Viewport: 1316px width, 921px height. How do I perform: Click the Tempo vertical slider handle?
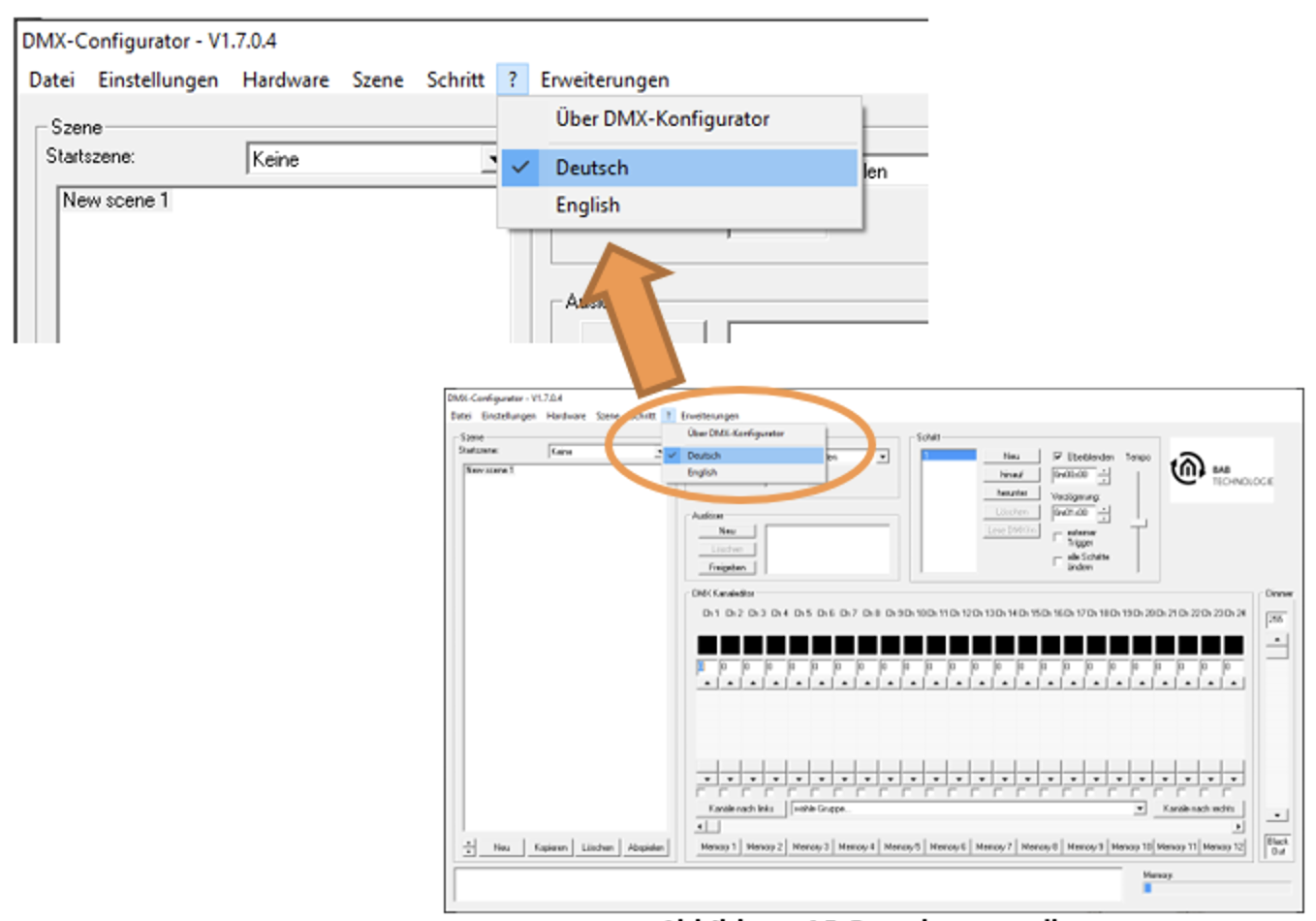(1139, 524)
